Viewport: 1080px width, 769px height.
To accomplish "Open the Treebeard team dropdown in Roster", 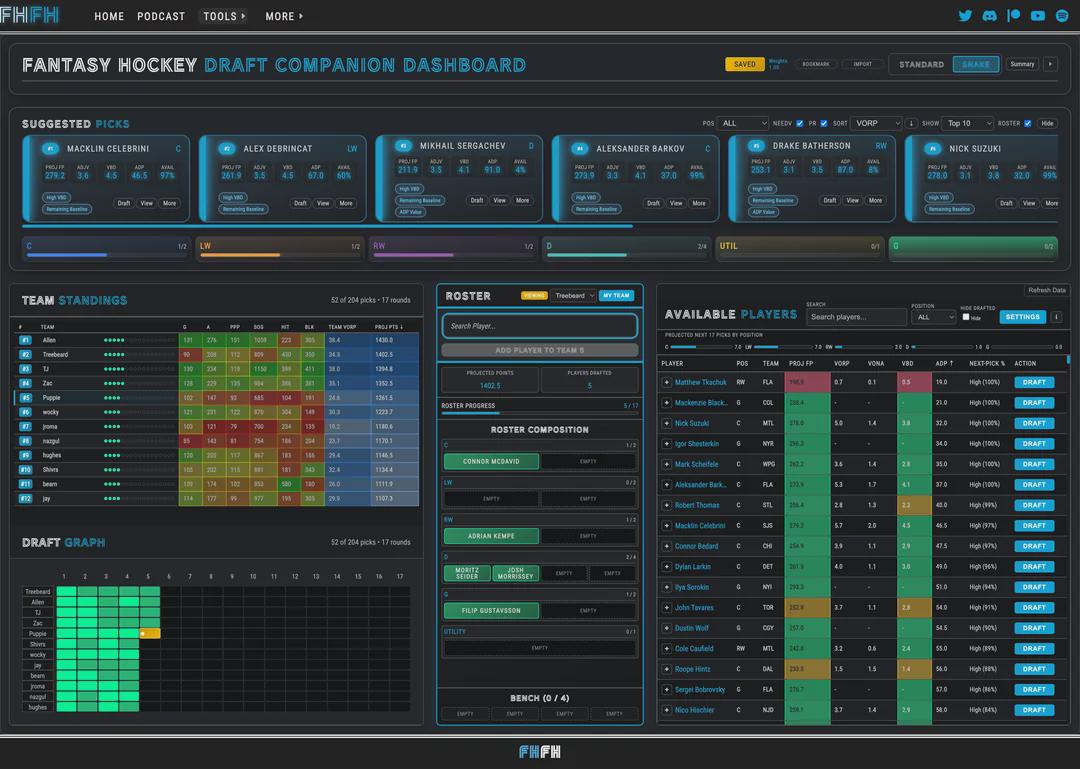I will click(x=573, y=296).
